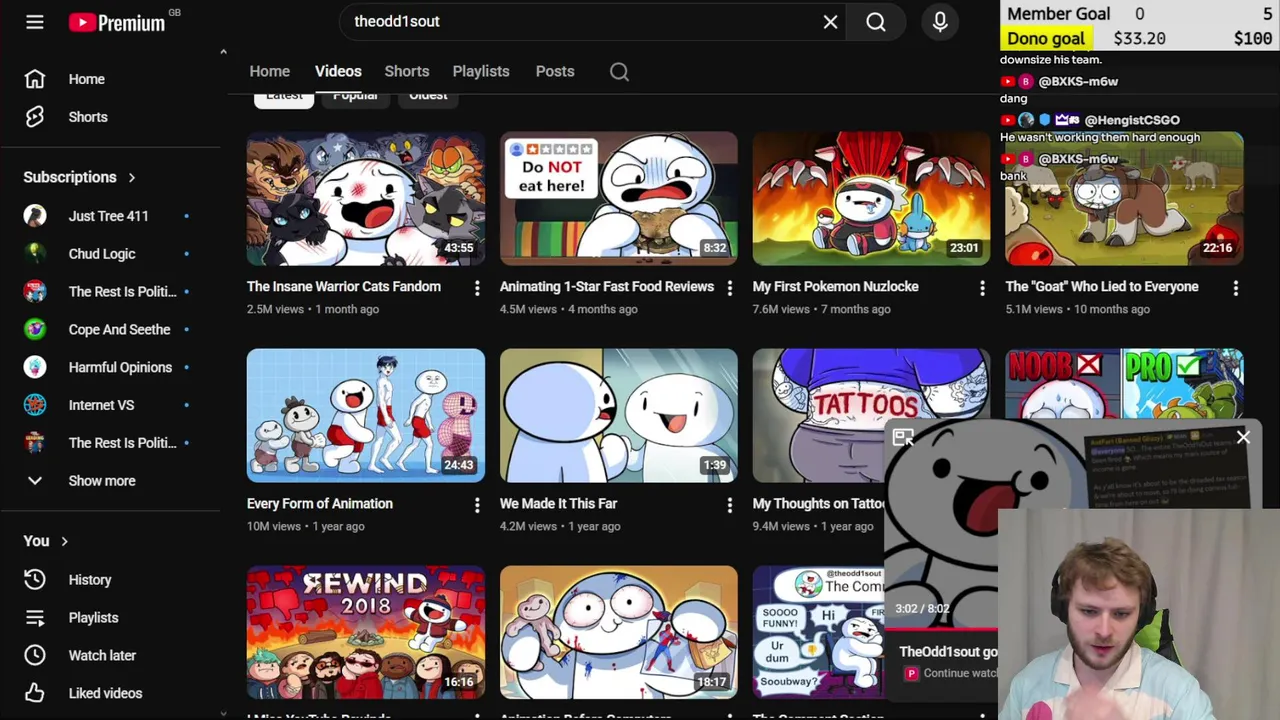Open options for Goat Who Lied video
This screenshot has height=720, width=1280.
1236,288
